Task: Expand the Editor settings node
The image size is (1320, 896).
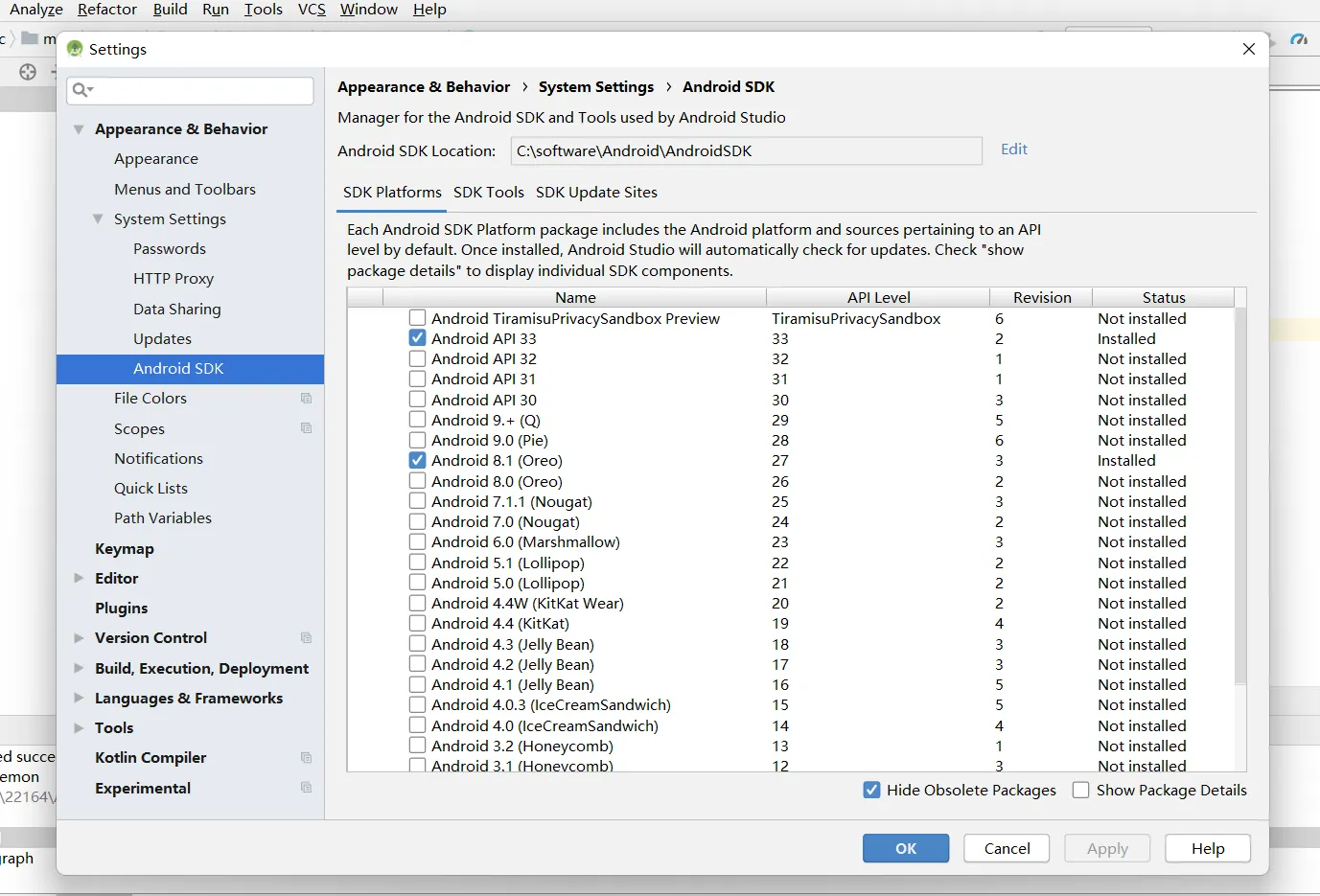Action: coord(79,578)
